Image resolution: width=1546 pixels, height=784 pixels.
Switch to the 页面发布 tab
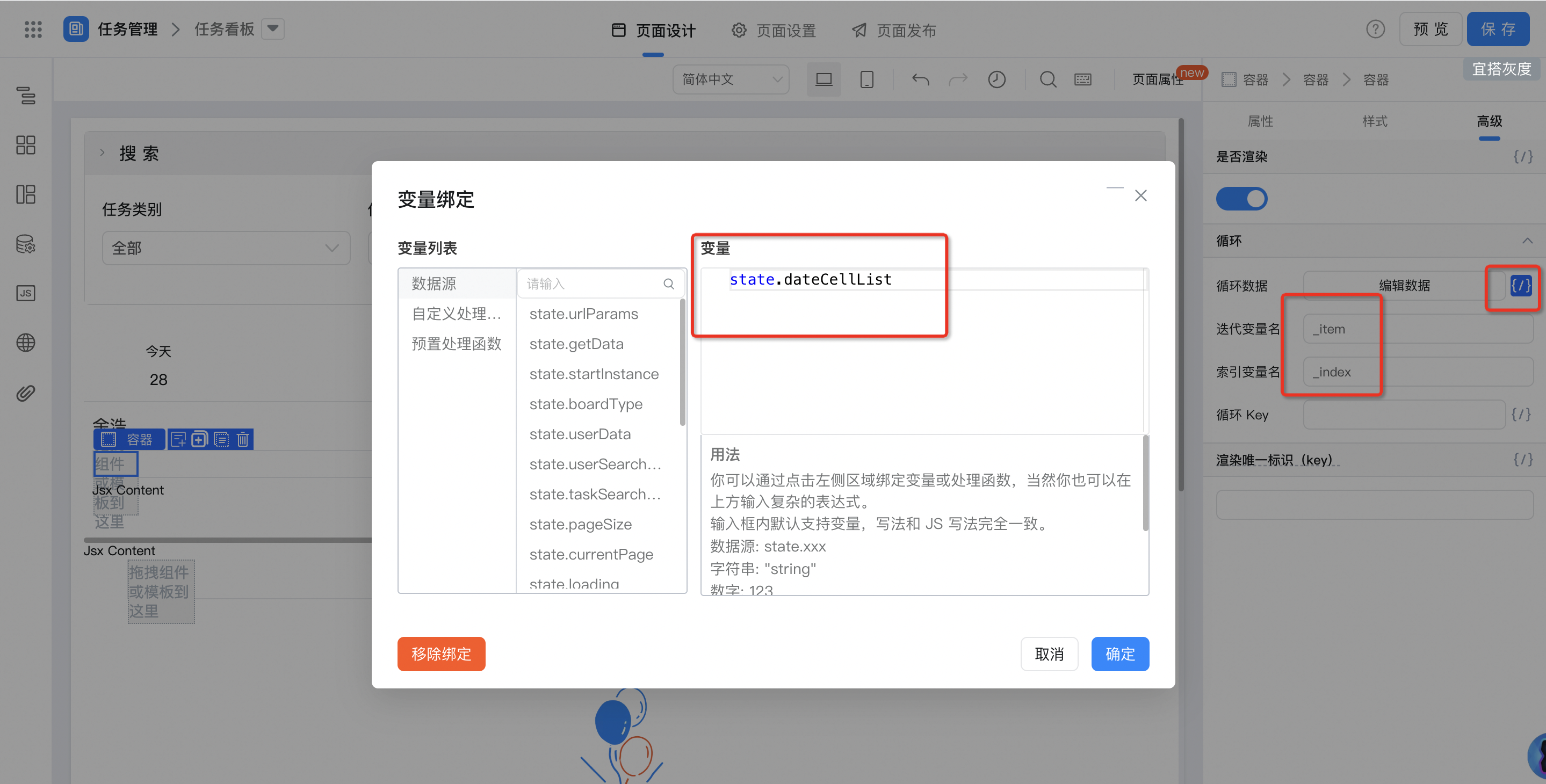click(x=894, y=30)
